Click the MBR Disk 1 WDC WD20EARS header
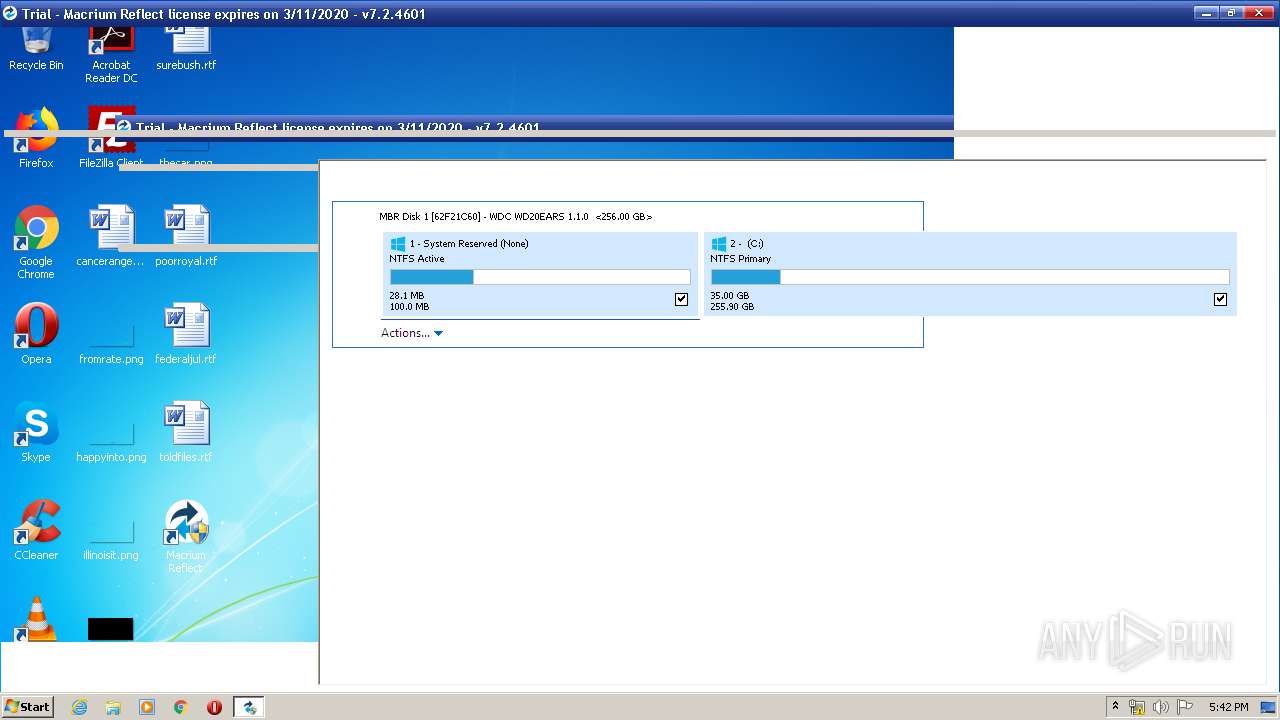The image size is (1280, 720). 516,216
